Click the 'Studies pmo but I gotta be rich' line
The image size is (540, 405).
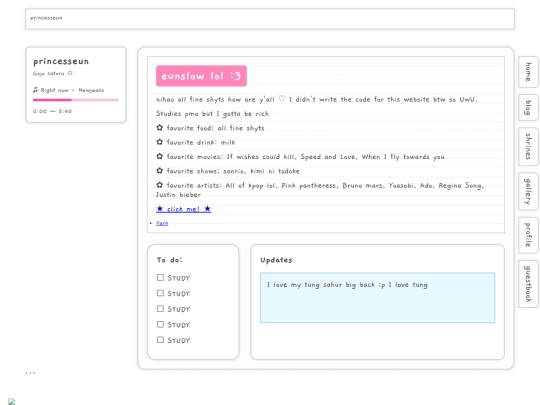[212, 114]
